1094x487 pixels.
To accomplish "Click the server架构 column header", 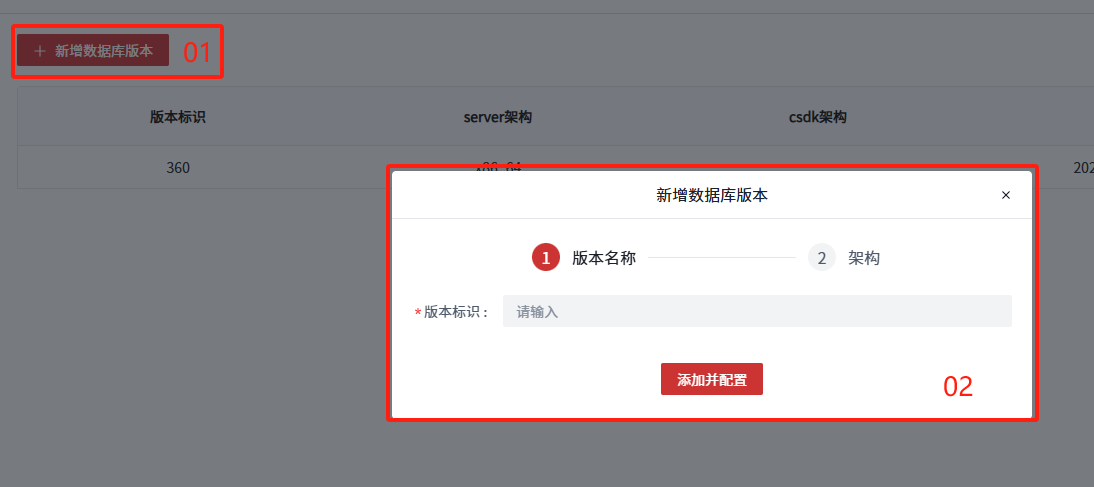I will tap(498, 117).
